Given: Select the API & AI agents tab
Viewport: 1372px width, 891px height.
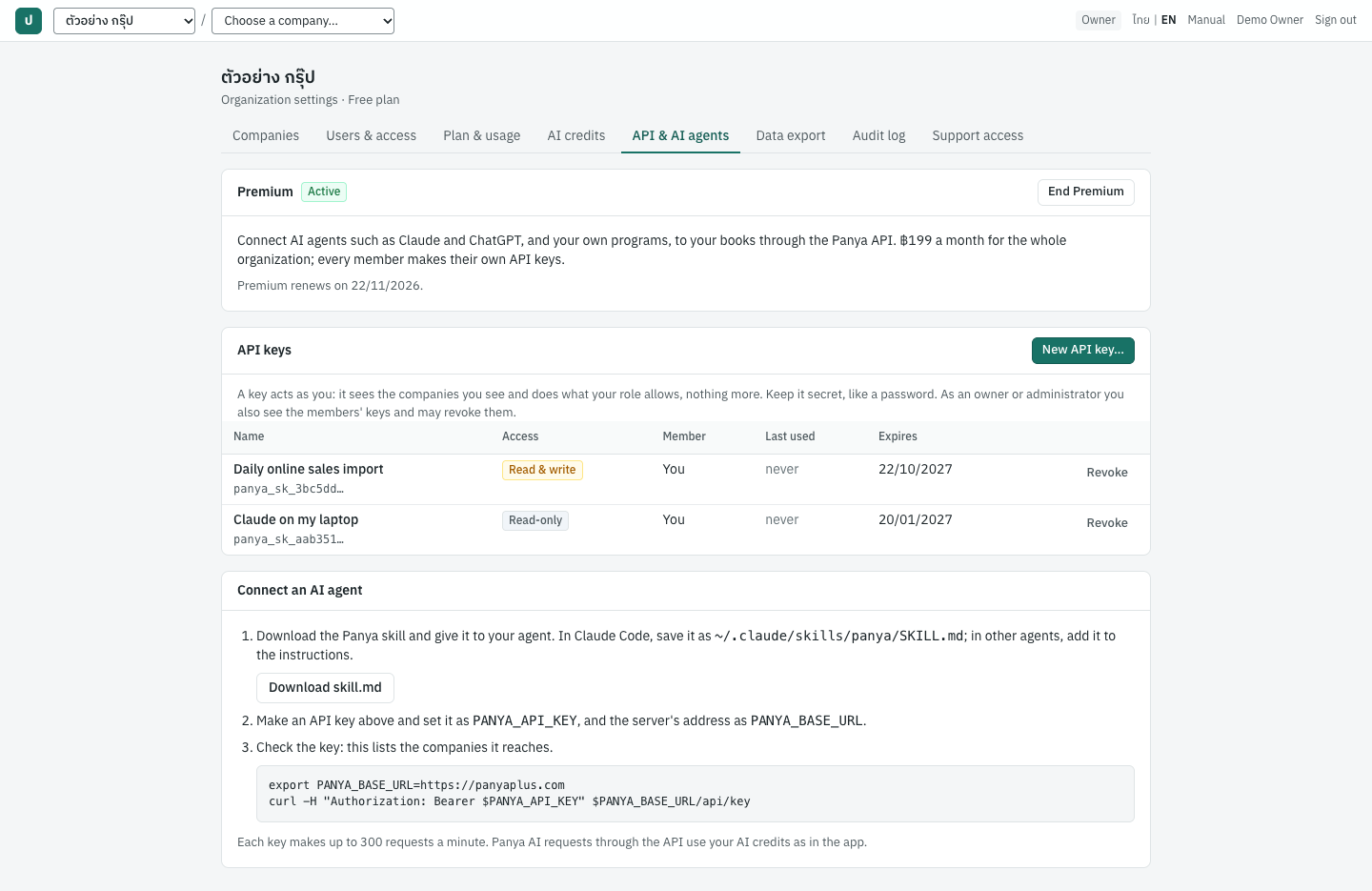Looking at the screenshot, I should (x=680, y=135).
